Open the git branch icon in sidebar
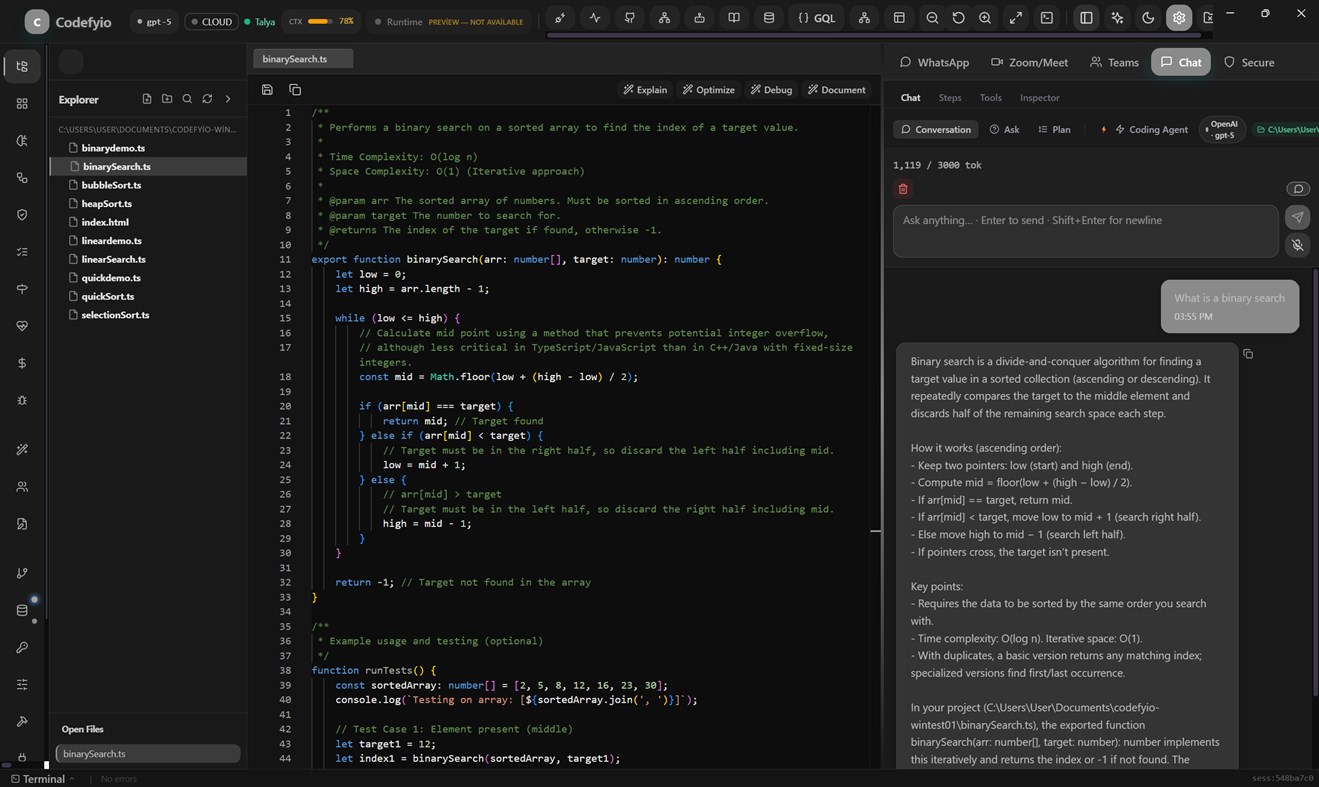Viewport: 1319px width, 787px height. [x=22, y=573]
